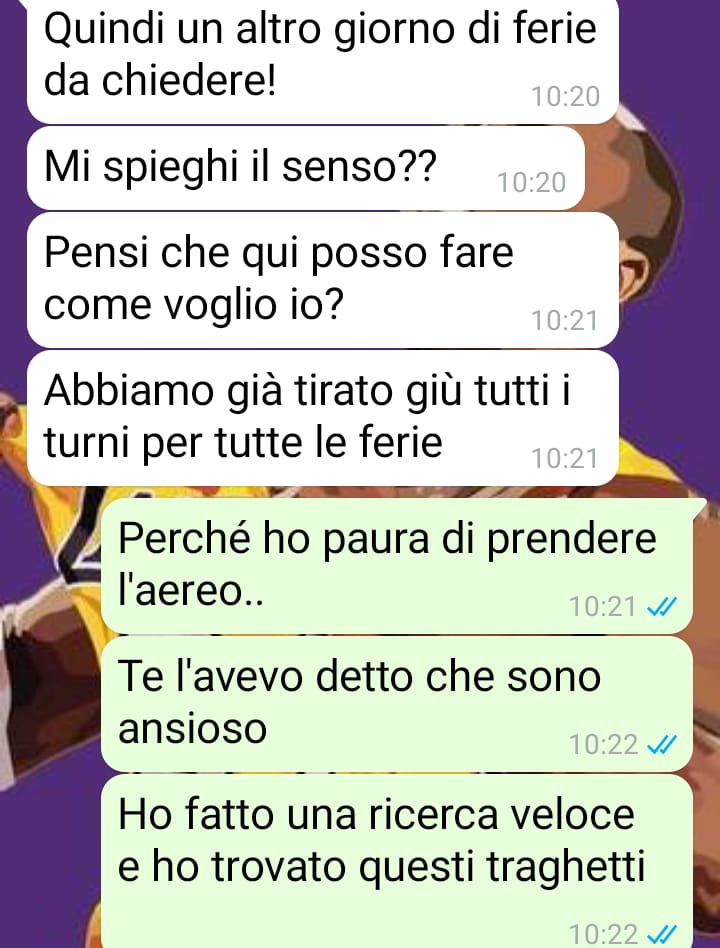Tap the 10:22 timestamp beside 'ansioso'
Screen dimensions: 720x948
[603, 744]
